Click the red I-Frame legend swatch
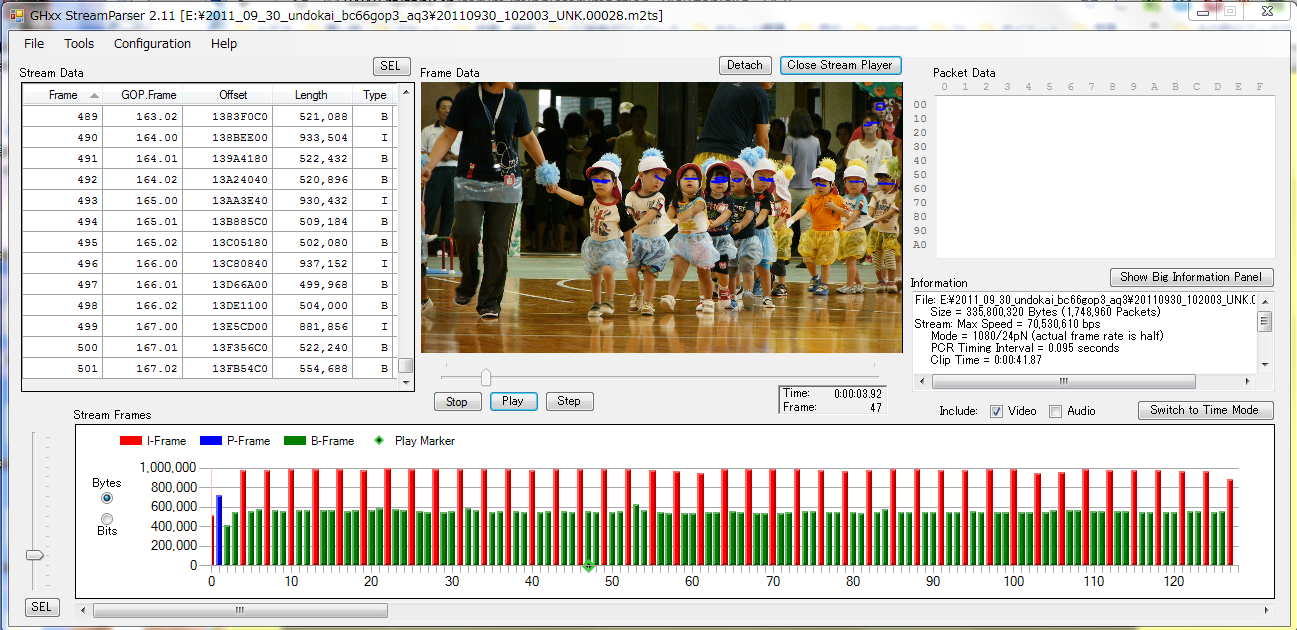The height and width of the screenshot is (630, 1297). coord(130,441)
